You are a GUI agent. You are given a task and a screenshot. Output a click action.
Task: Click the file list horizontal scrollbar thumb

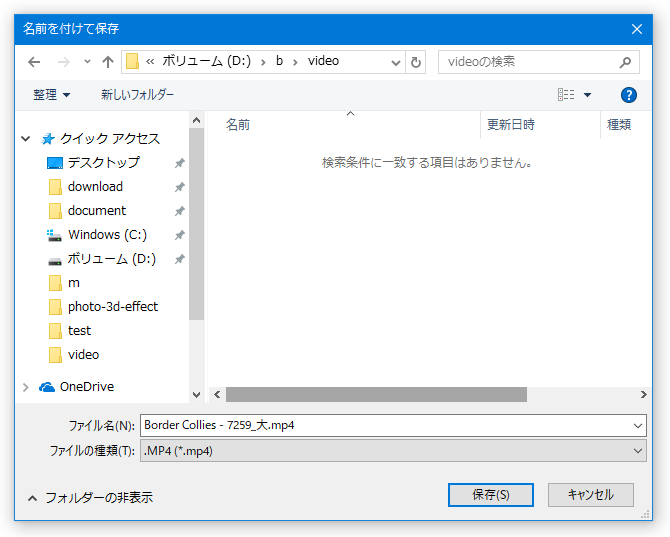click(376, 395)
